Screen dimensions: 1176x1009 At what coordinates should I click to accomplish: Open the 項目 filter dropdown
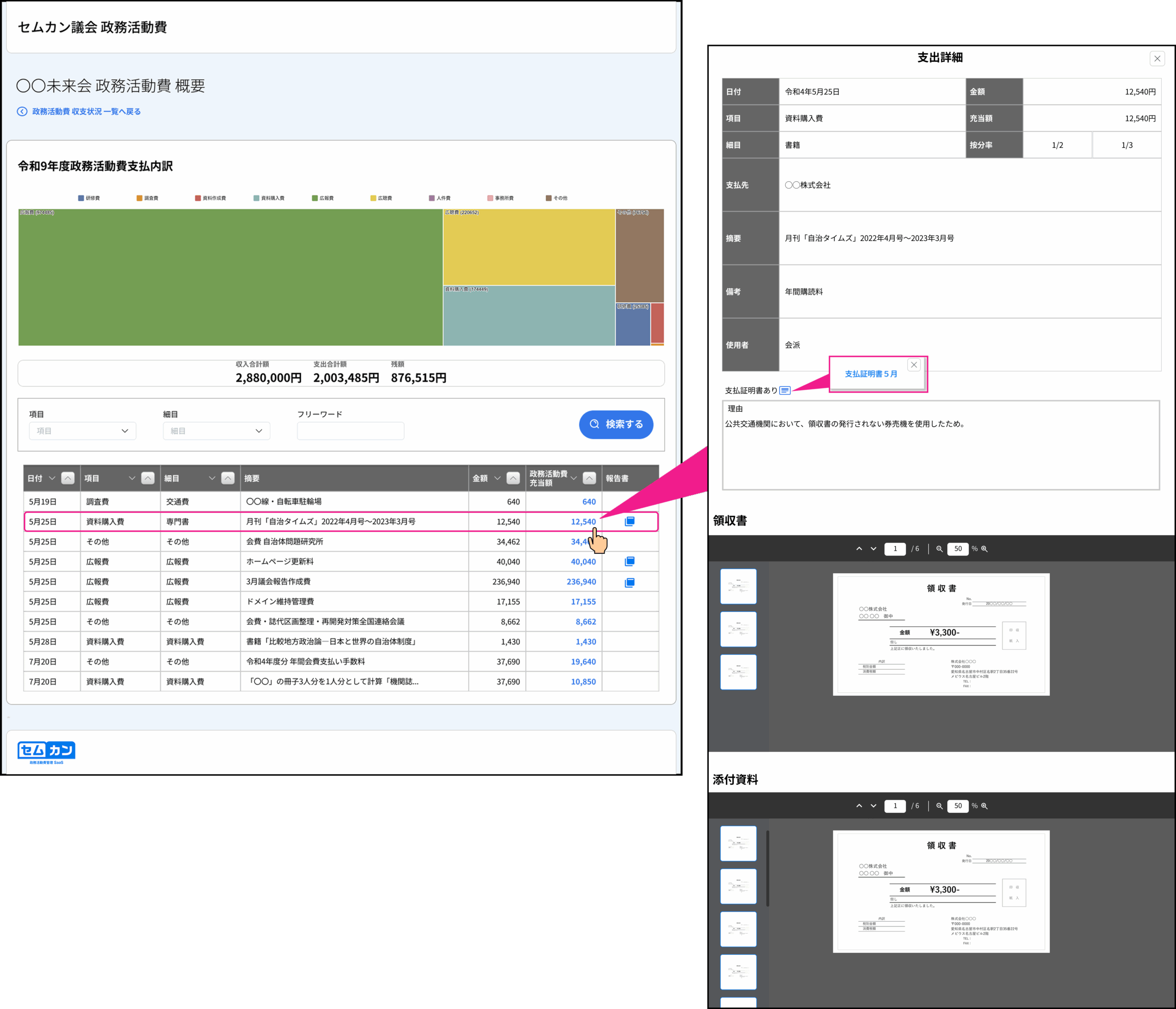tap(83, 431)
